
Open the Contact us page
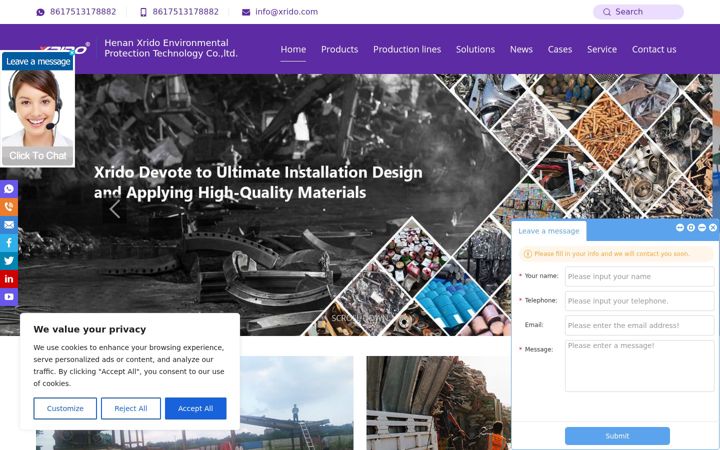point(654,49)
